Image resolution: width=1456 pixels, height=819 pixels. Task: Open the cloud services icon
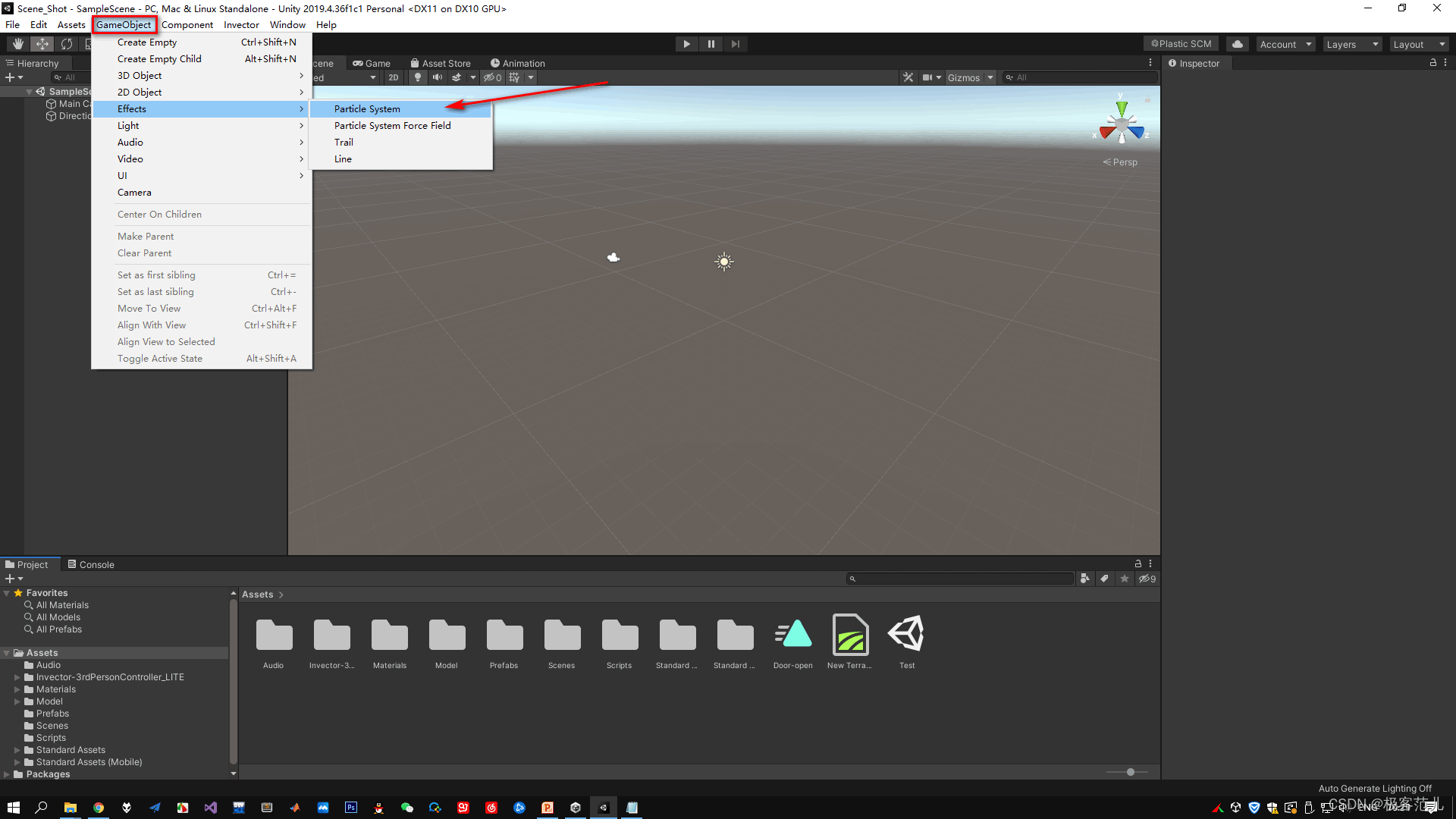click(x=1238, y=44)
